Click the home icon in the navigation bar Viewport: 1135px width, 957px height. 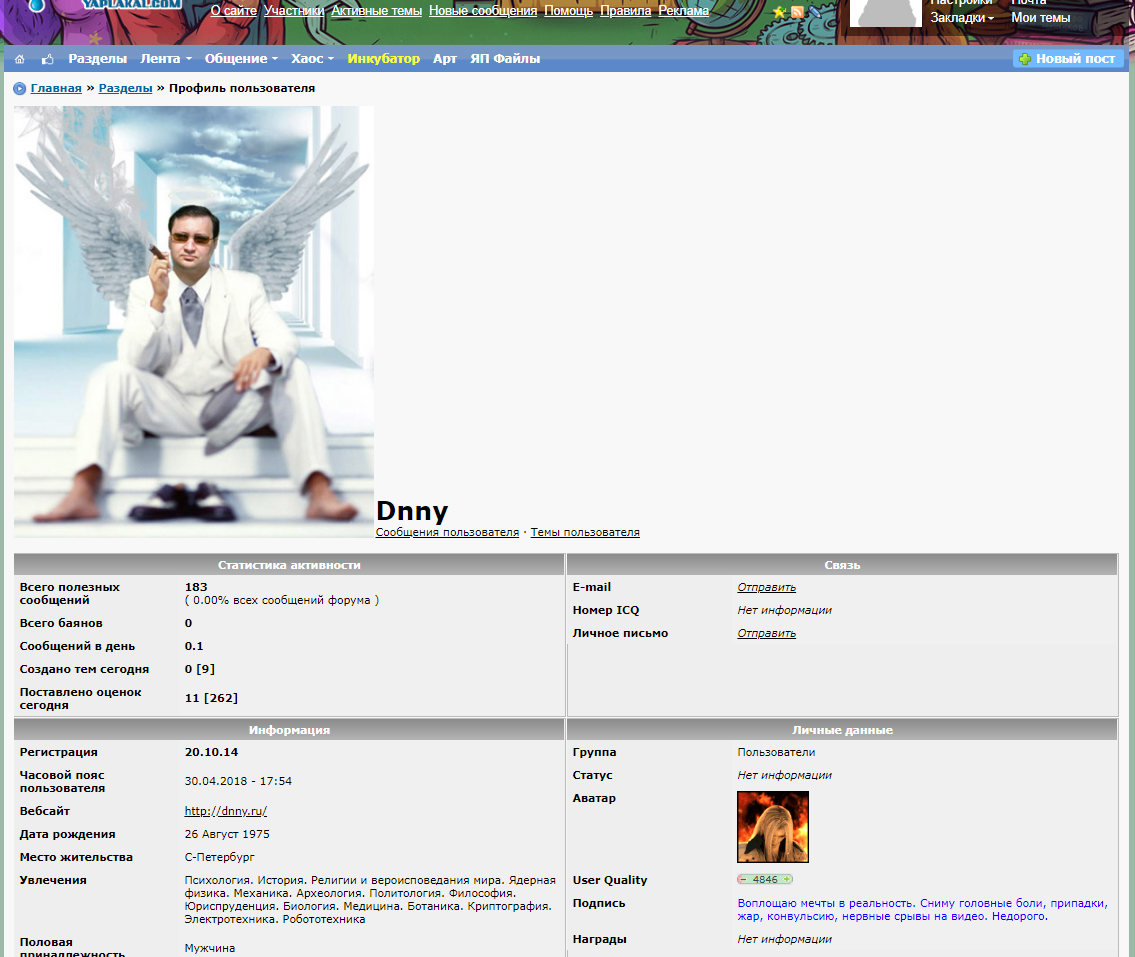coord(20,59)
